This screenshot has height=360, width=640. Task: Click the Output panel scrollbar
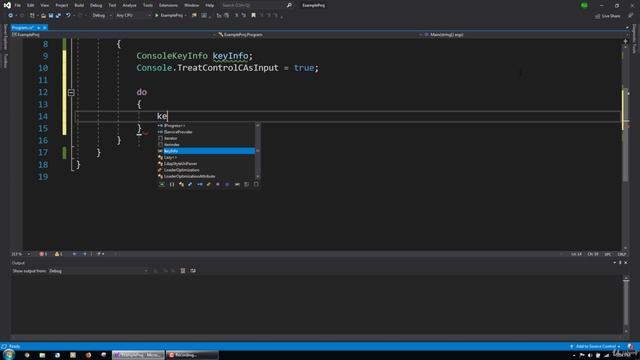[x=626, y=305]
